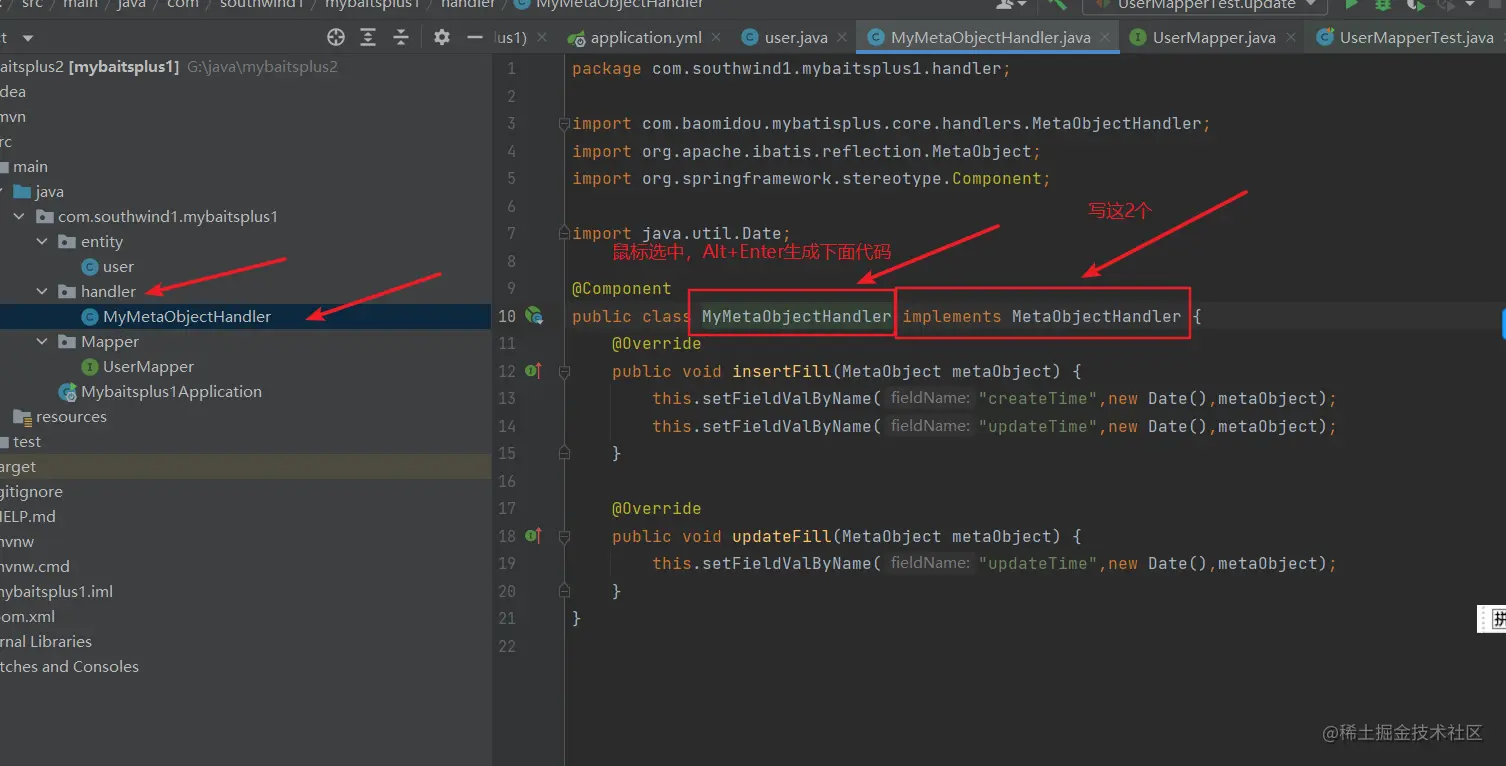Fold the import block at line 3
Screen dimensions: 1506x766
pos(564,124)
